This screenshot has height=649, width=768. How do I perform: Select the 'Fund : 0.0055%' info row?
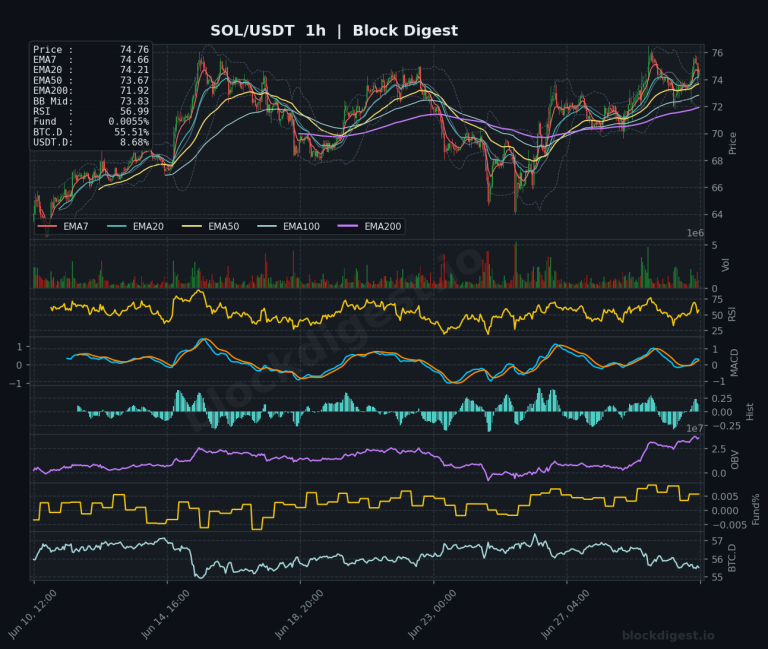click(91, 122)
